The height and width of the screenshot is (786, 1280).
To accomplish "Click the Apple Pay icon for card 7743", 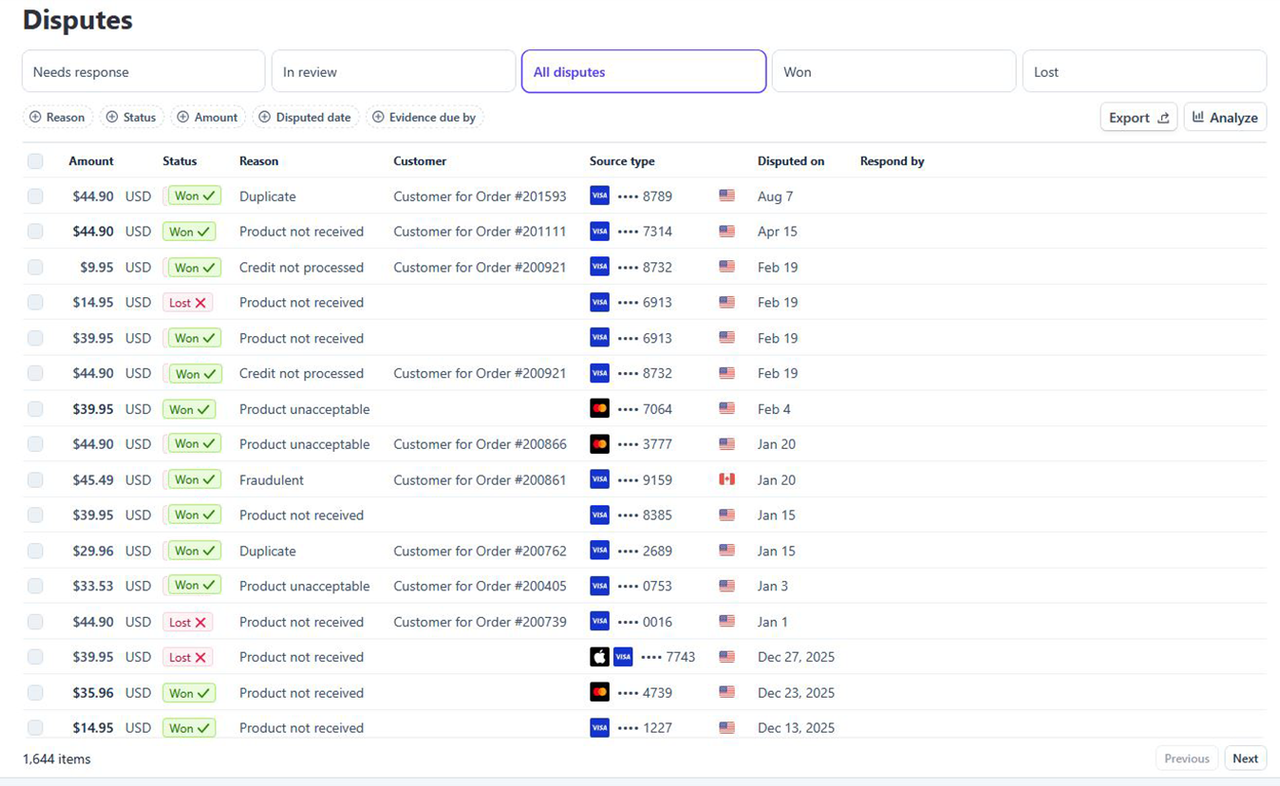I will (599, 657).
